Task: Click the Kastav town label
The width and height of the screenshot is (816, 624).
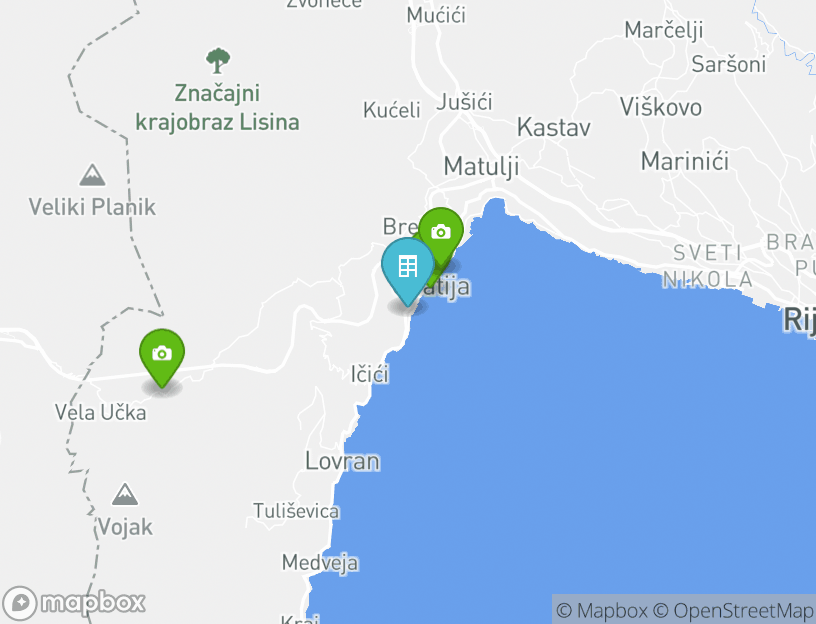Action: point(554,128)
